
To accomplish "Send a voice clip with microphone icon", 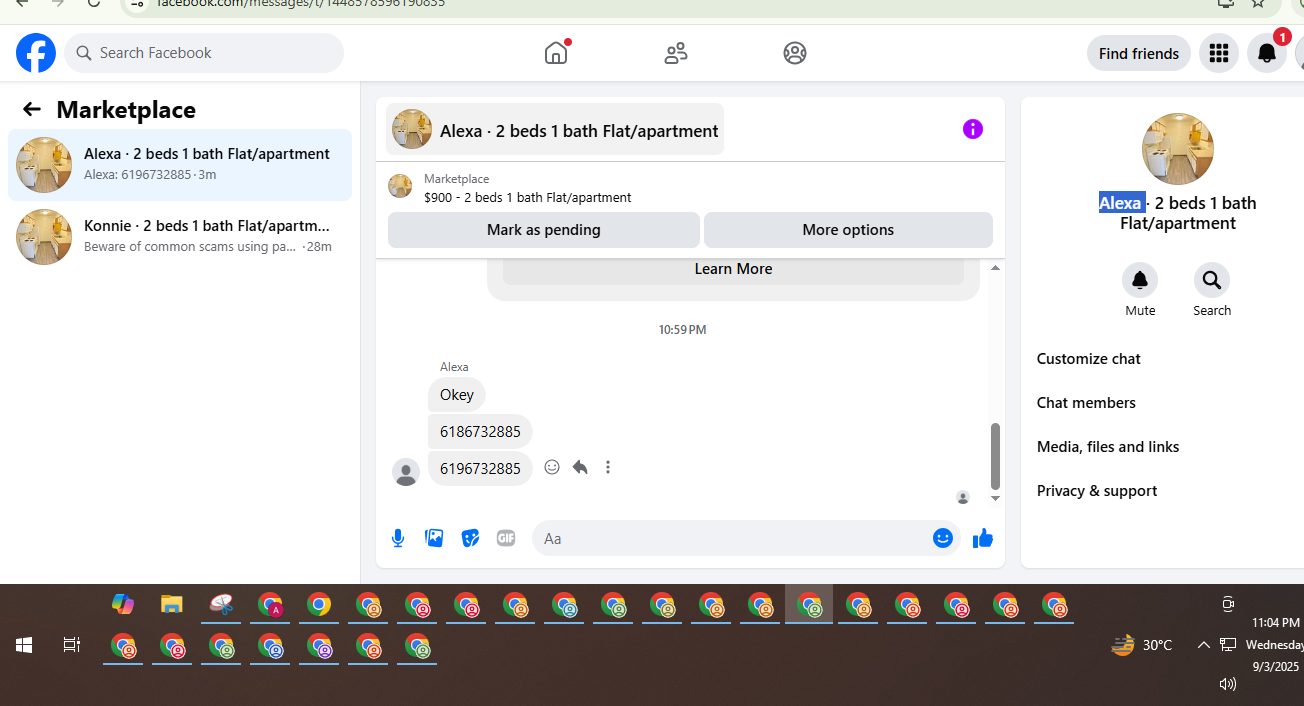I will [x=398, y=538].
